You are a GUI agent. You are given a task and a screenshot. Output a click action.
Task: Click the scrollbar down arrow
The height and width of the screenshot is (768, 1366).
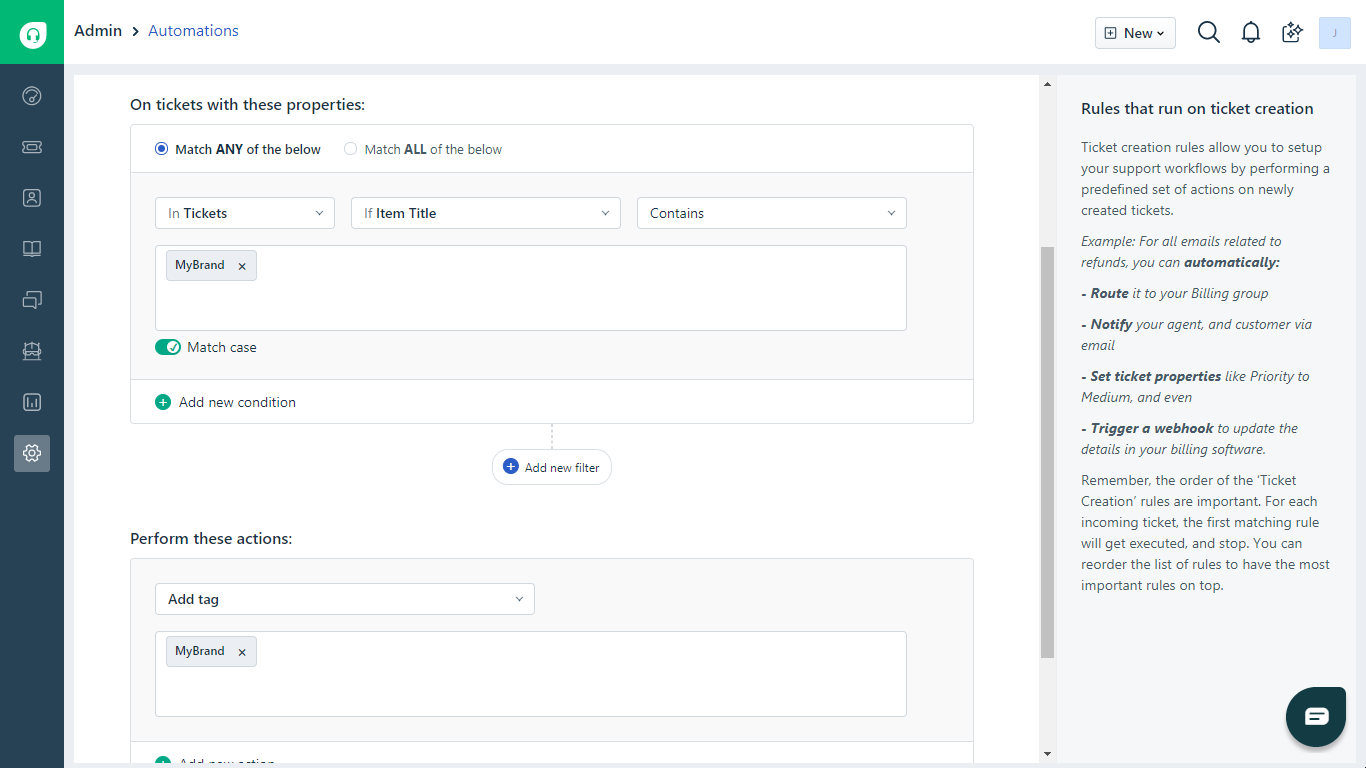point(1047,753)
